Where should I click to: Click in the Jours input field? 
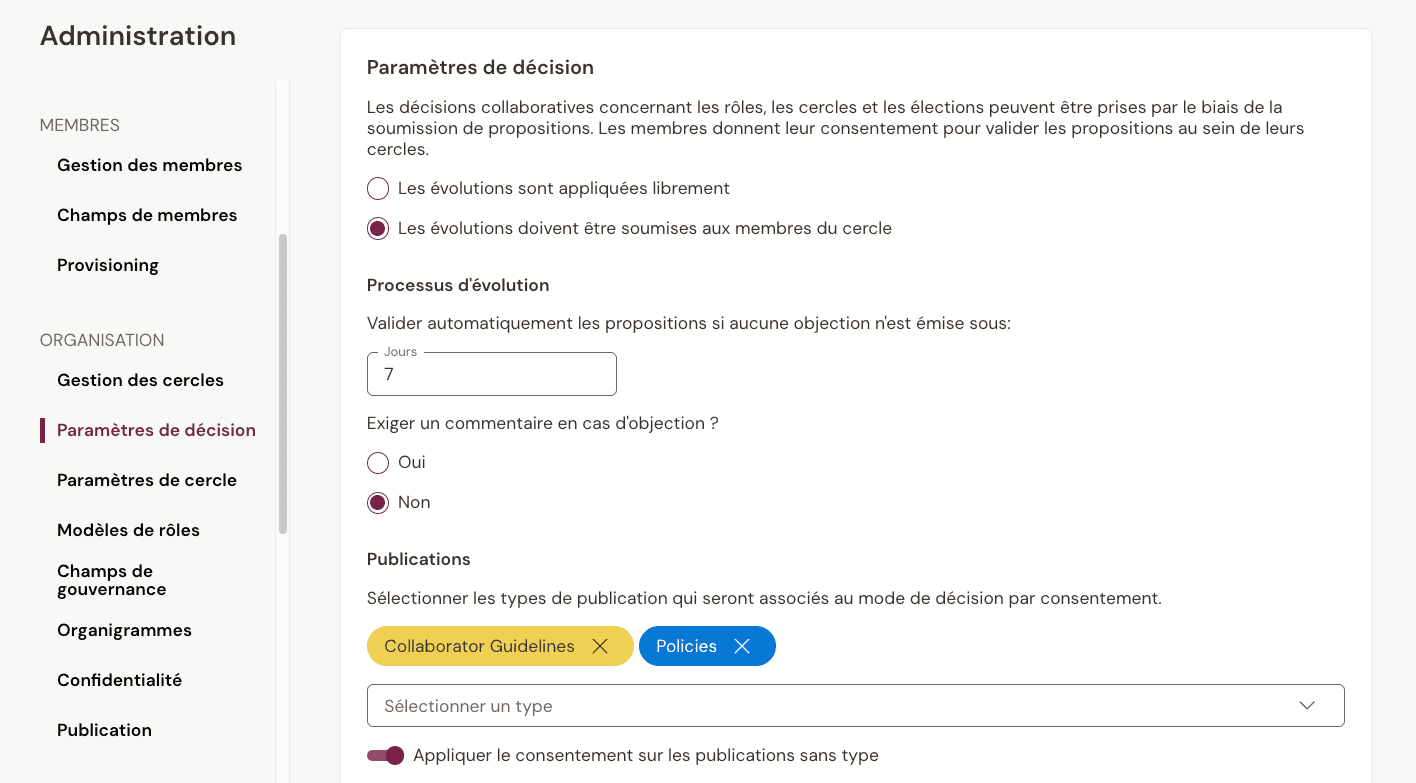tap(491, 374)
